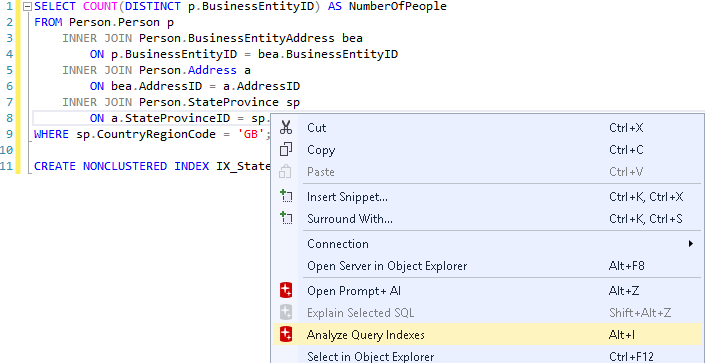Expand the Connection submenu arrow
The width and height of the screenshot is (705, 363).
point(691,244)
